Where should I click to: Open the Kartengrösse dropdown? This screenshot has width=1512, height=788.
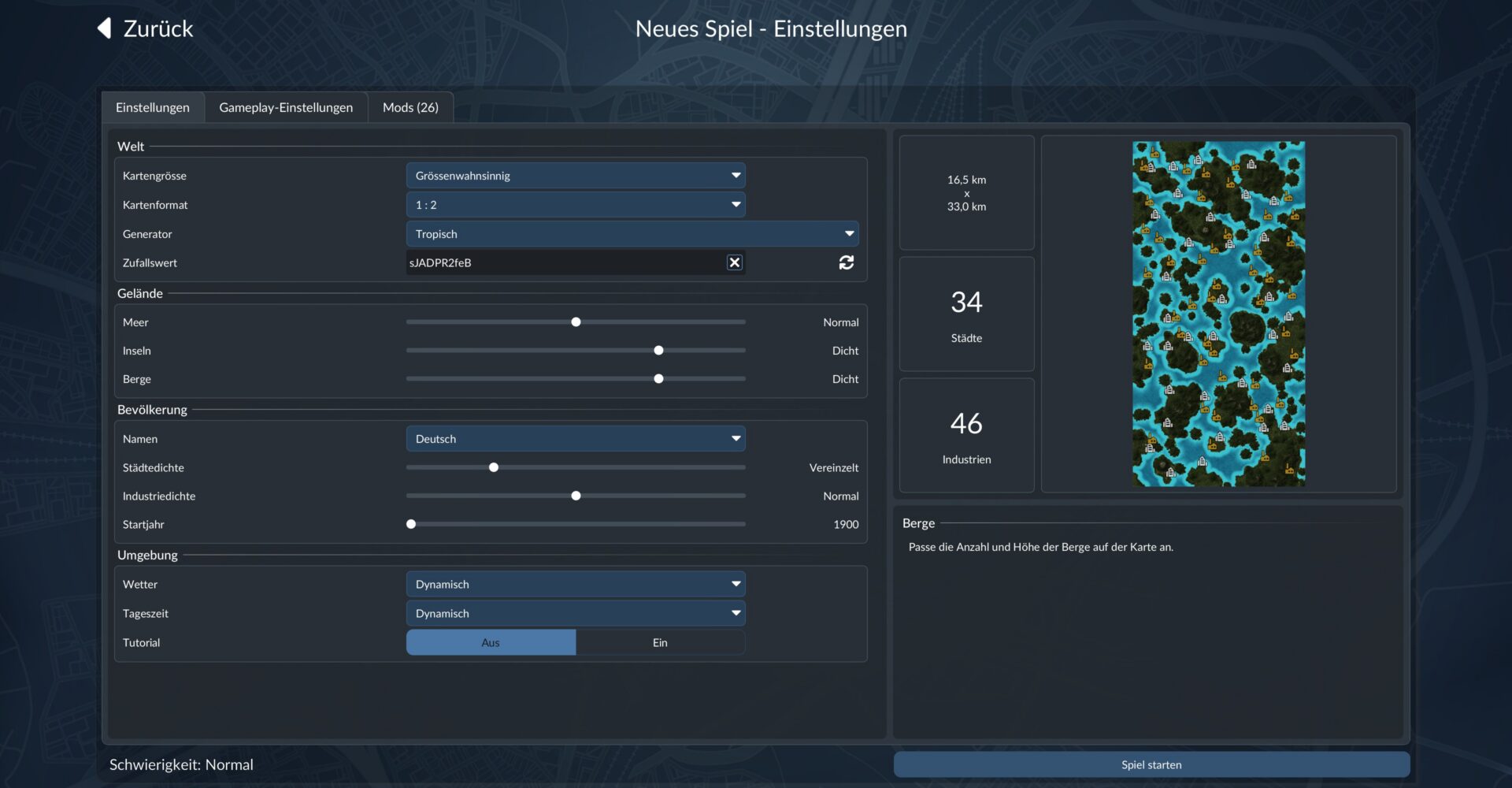(x=576, y=176)
